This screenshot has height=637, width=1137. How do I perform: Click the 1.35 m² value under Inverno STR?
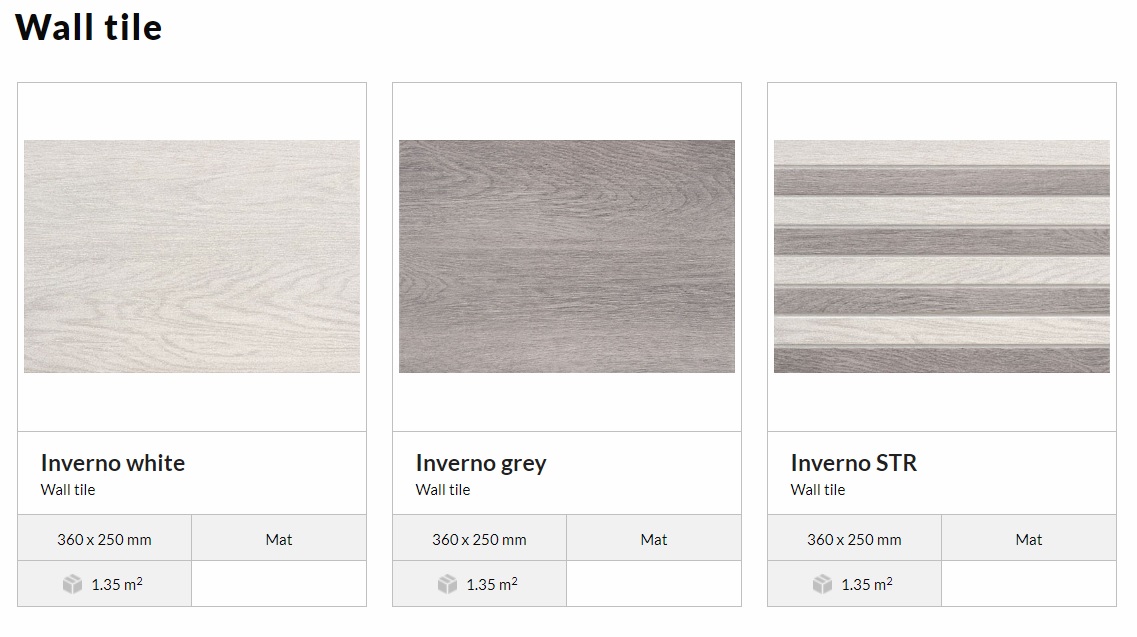(x=867, y=584)
